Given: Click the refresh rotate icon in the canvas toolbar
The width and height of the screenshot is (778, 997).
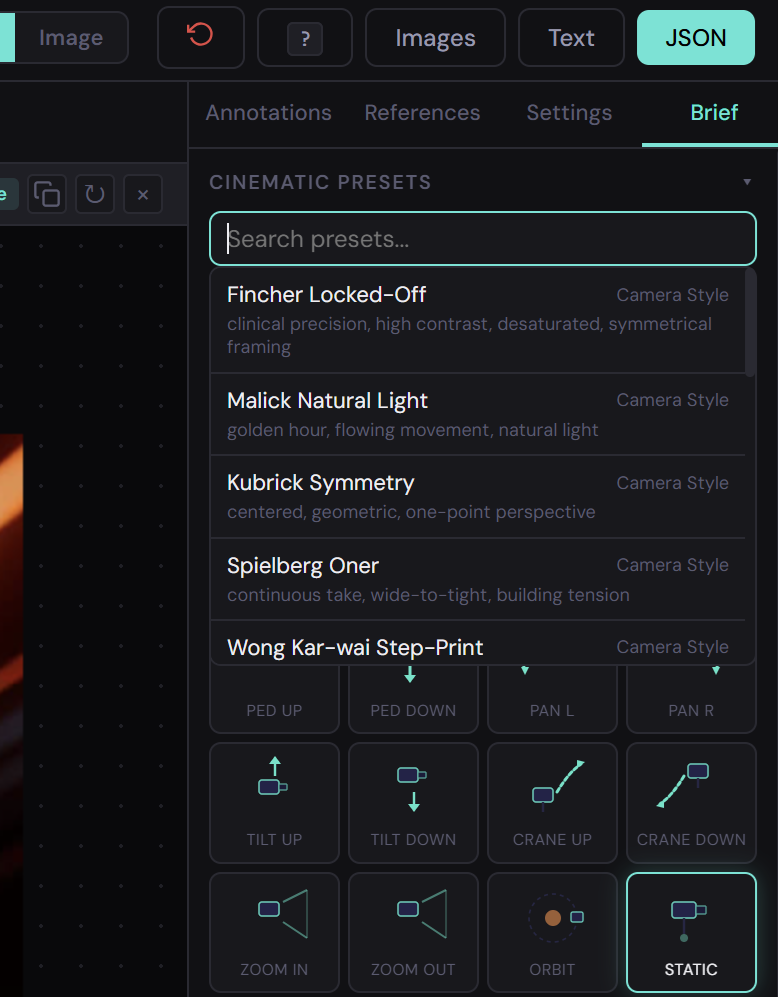Looking at the screenshot, I should point(95,194).
